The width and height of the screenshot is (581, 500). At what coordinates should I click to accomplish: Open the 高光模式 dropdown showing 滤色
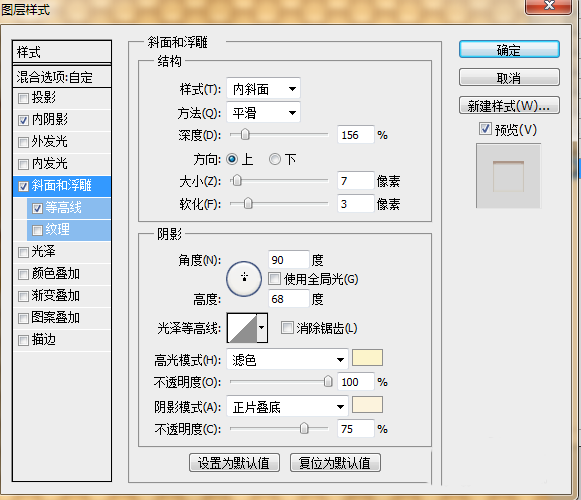tap(287, 359)
